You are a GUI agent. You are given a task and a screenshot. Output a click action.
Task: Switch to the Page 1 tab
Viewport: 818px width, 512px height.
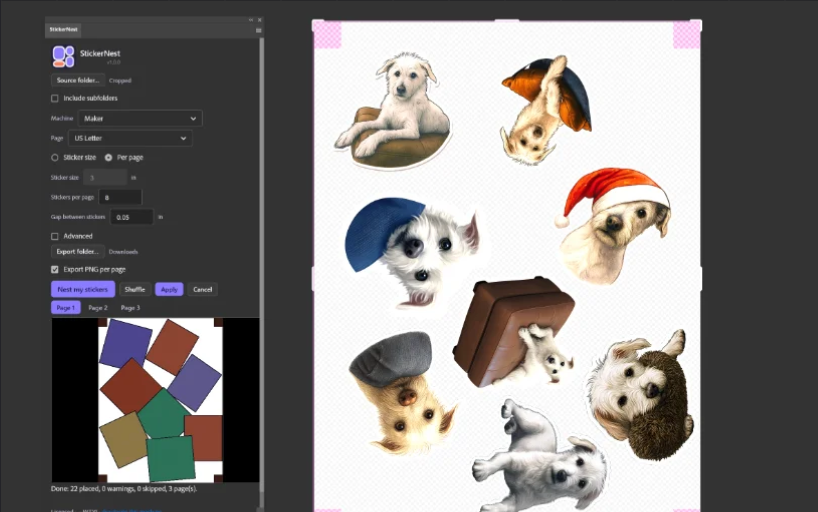pyautogui.click(x=66, y=307)
